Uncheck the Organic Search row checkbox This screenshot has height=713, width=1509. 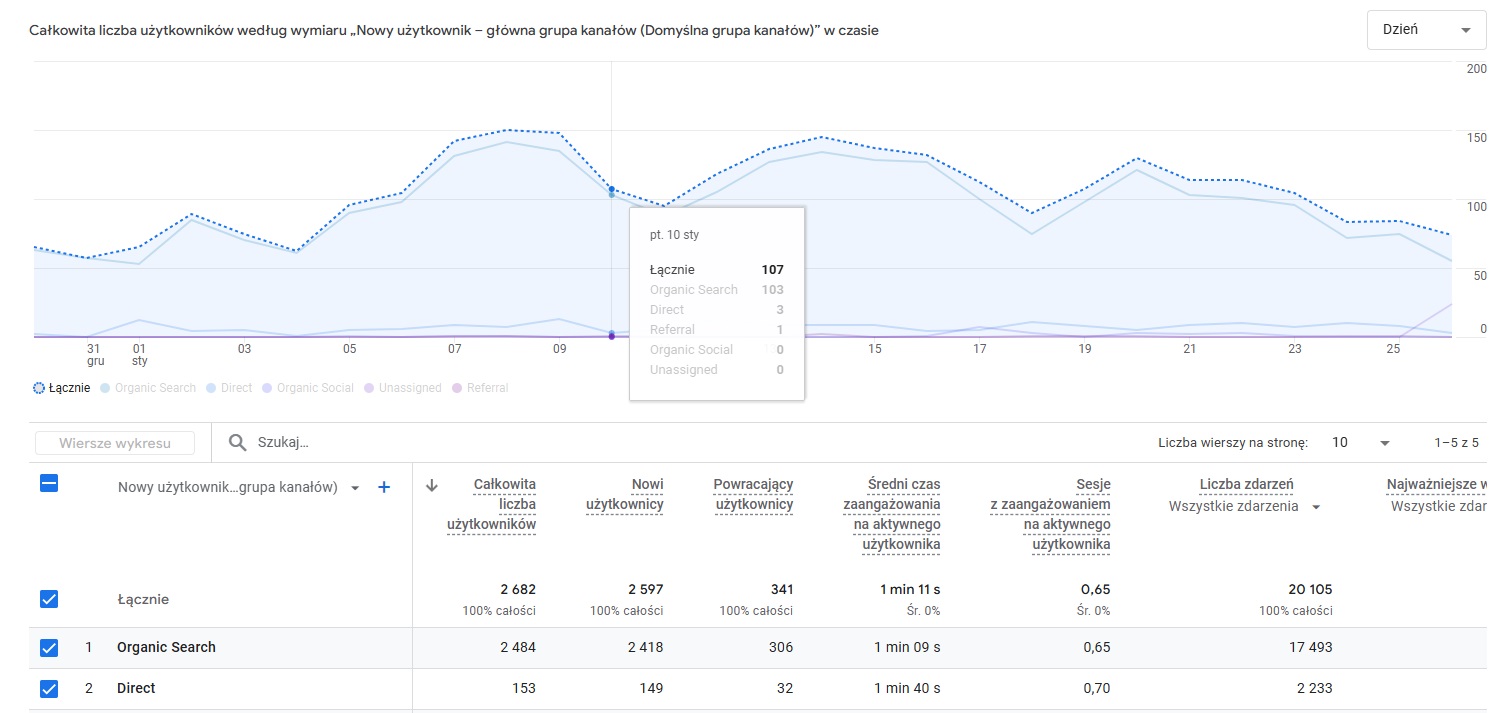point(49,647)
